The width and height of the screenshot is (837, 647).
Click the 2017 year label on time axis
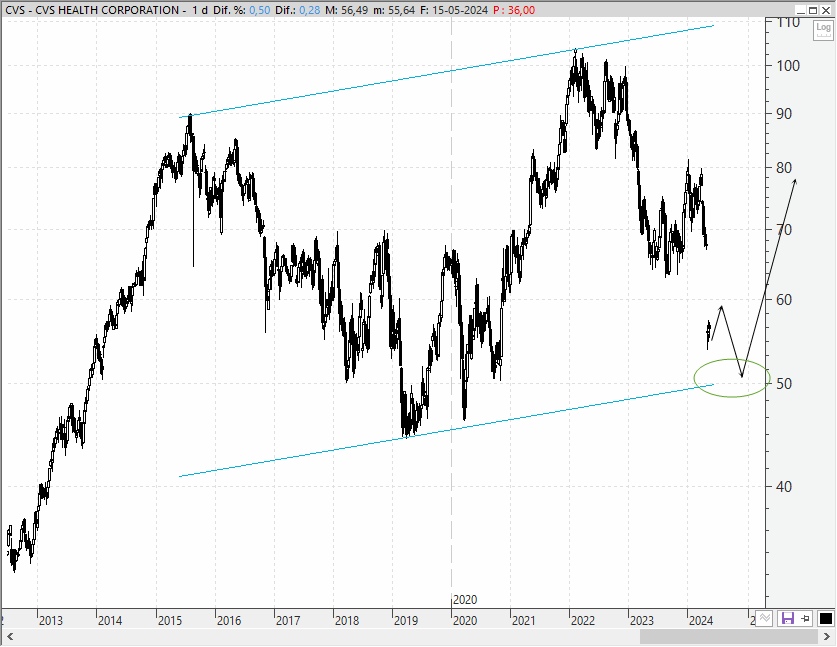(288, 621)
